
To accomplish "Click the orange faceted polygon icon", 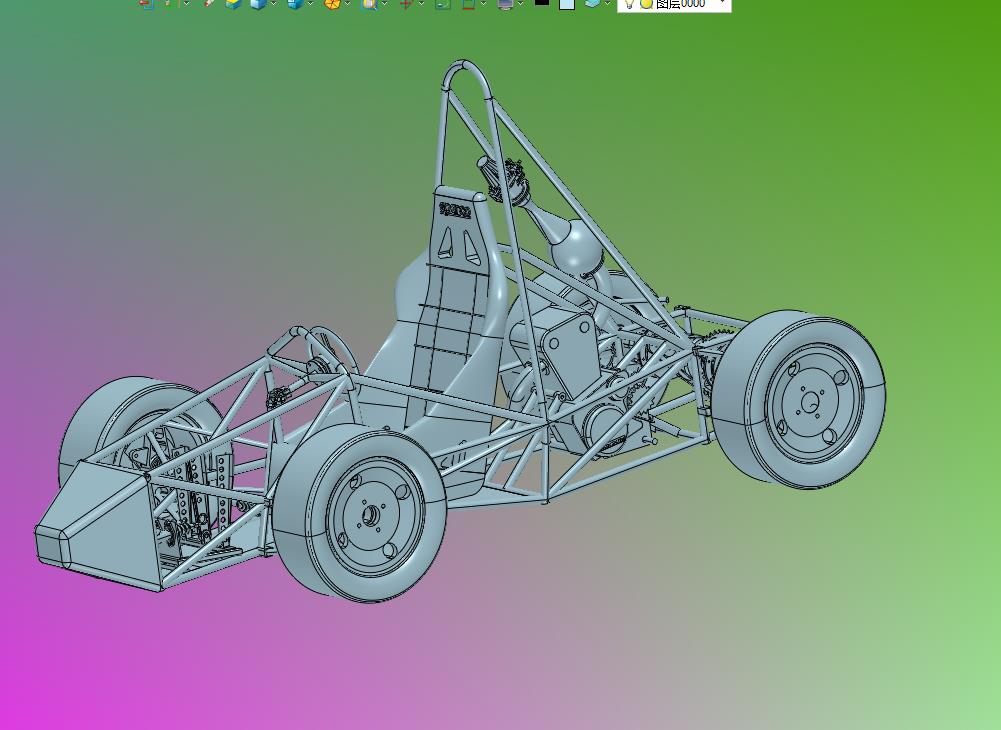I will (332, 4).
